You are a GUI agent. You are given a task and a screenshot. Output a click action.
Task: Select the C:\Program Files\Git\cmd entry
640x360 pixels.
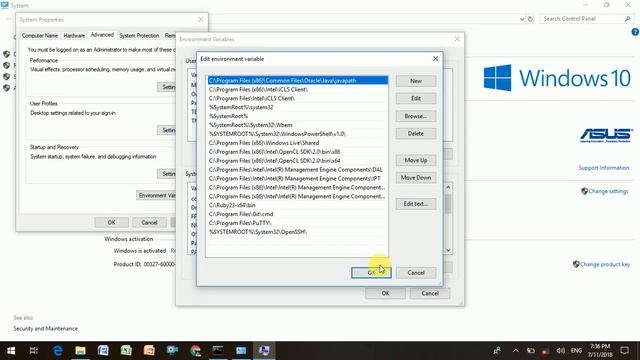297,214
